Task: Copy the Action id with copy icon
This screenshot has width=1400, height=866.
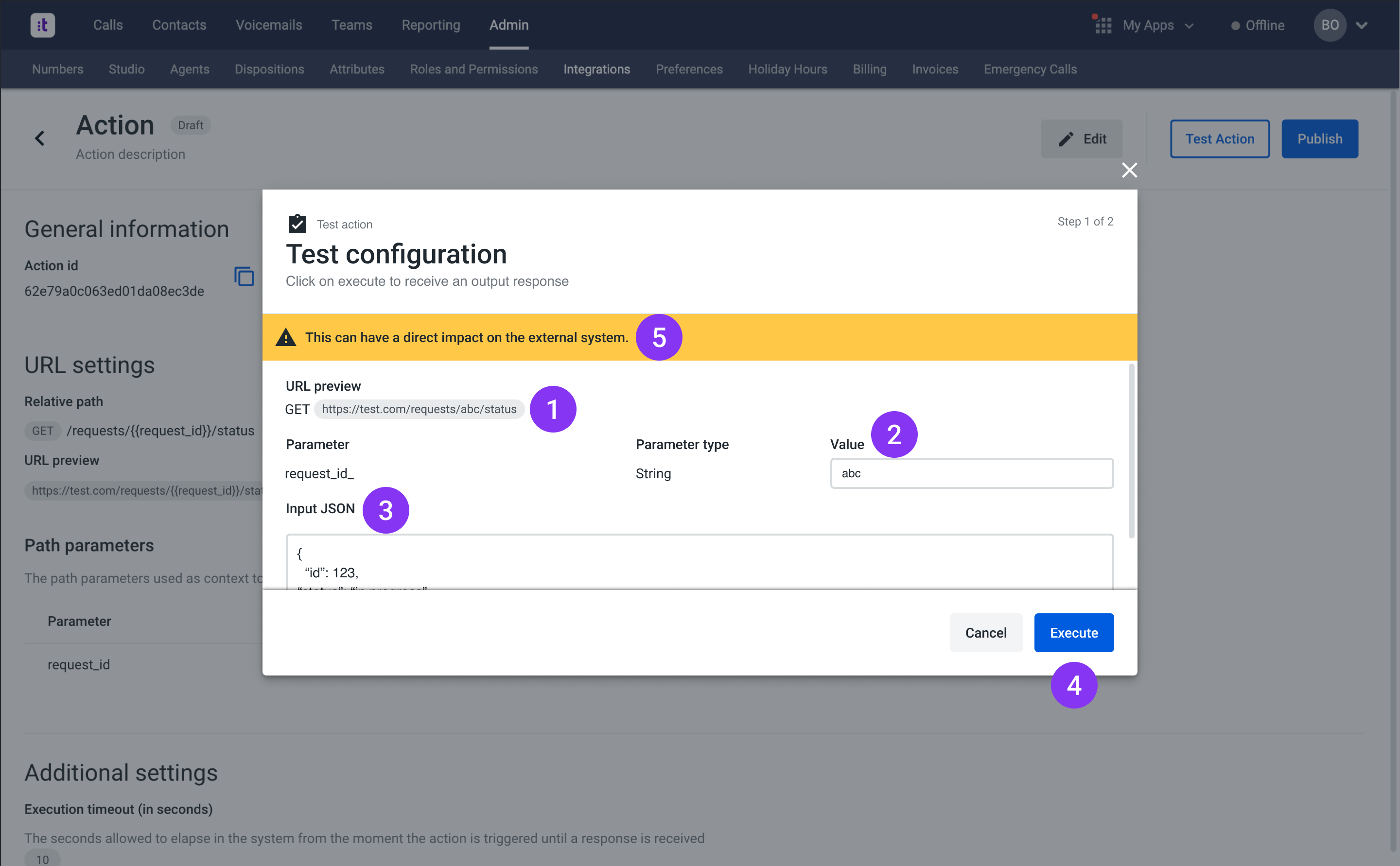Action: point(244,277)
